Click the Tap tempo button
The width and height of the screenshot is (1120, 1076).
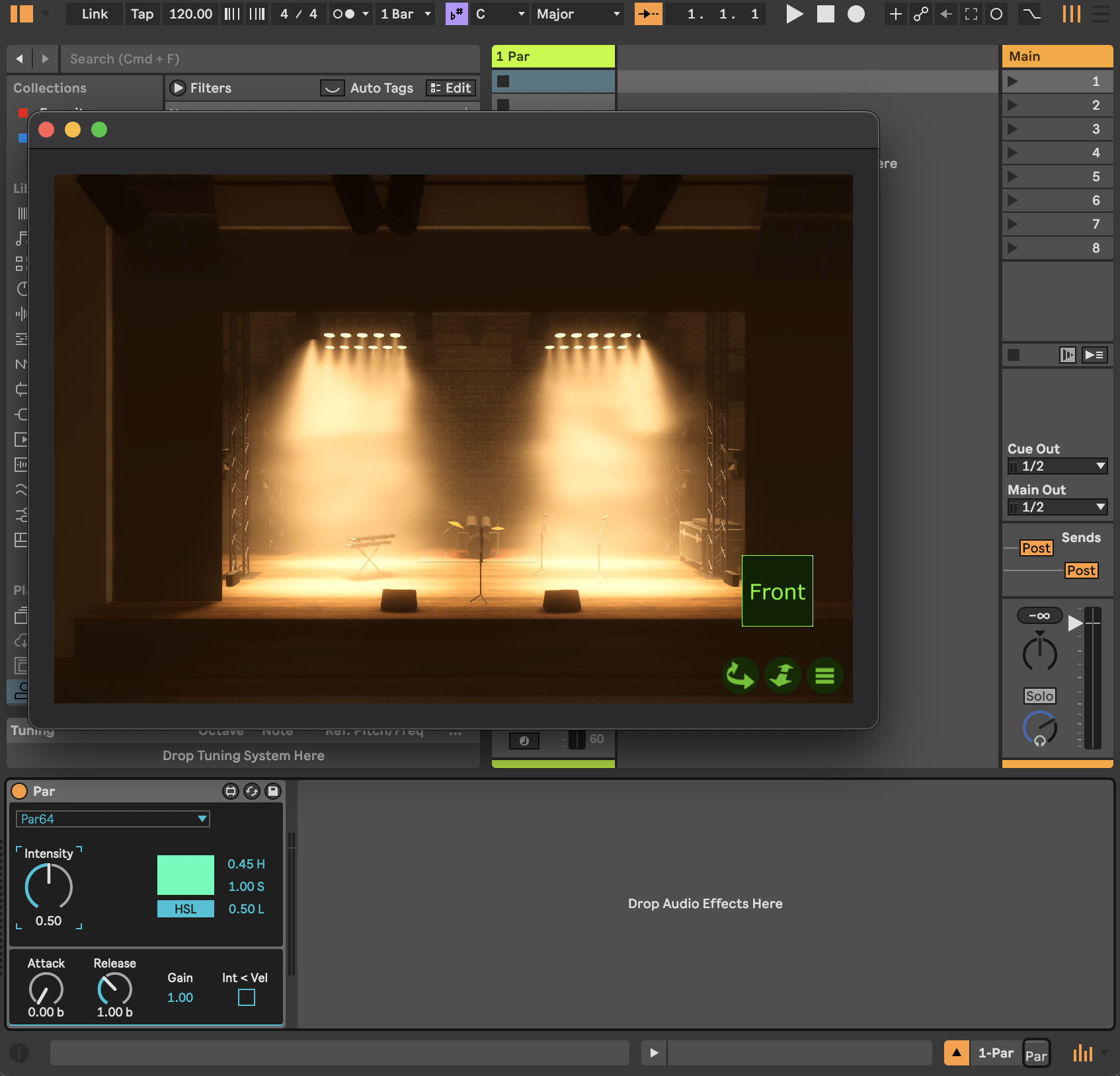142,14
